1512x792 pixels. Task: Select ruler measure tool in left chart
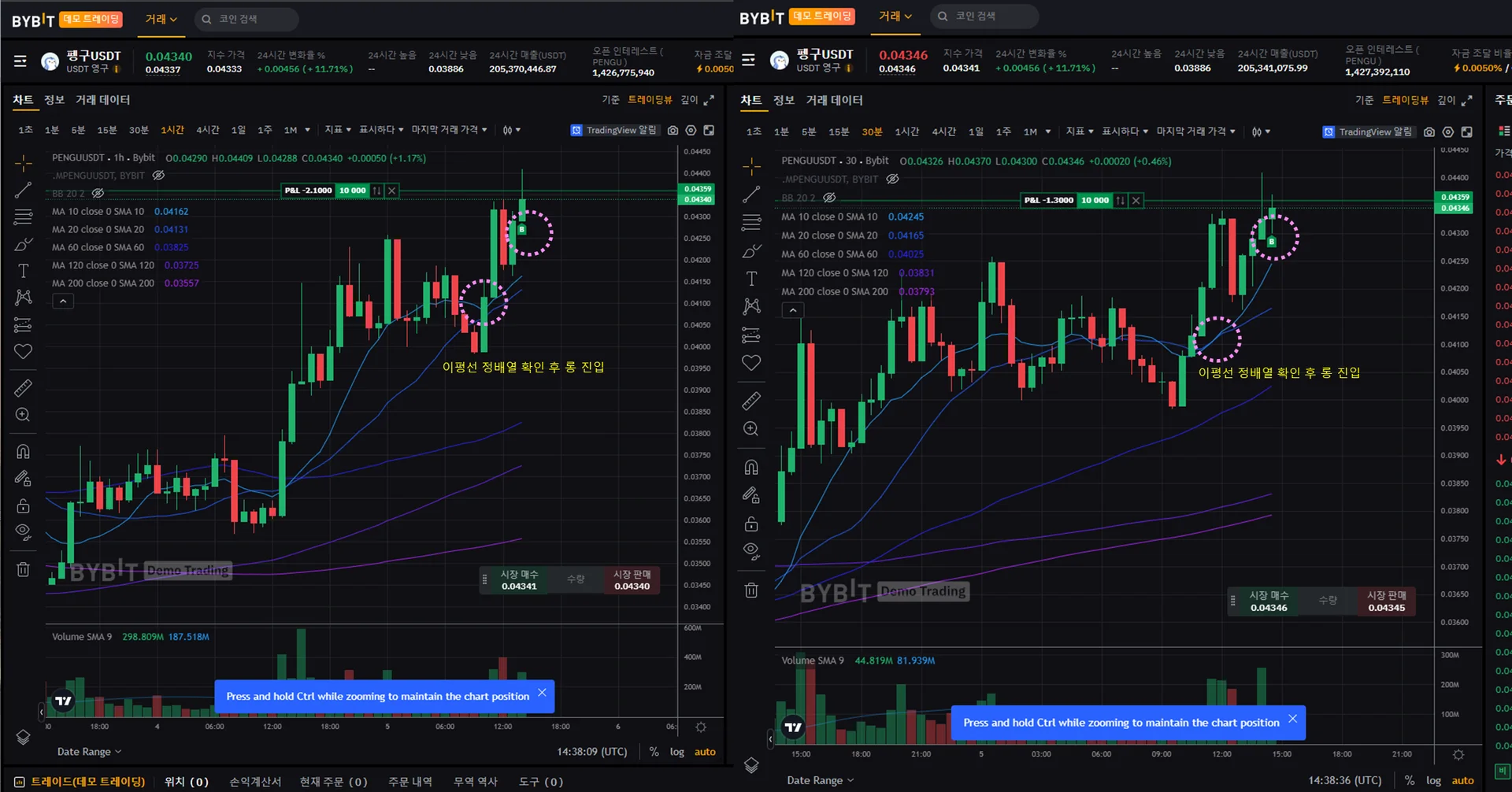click(x=24, y=387)
